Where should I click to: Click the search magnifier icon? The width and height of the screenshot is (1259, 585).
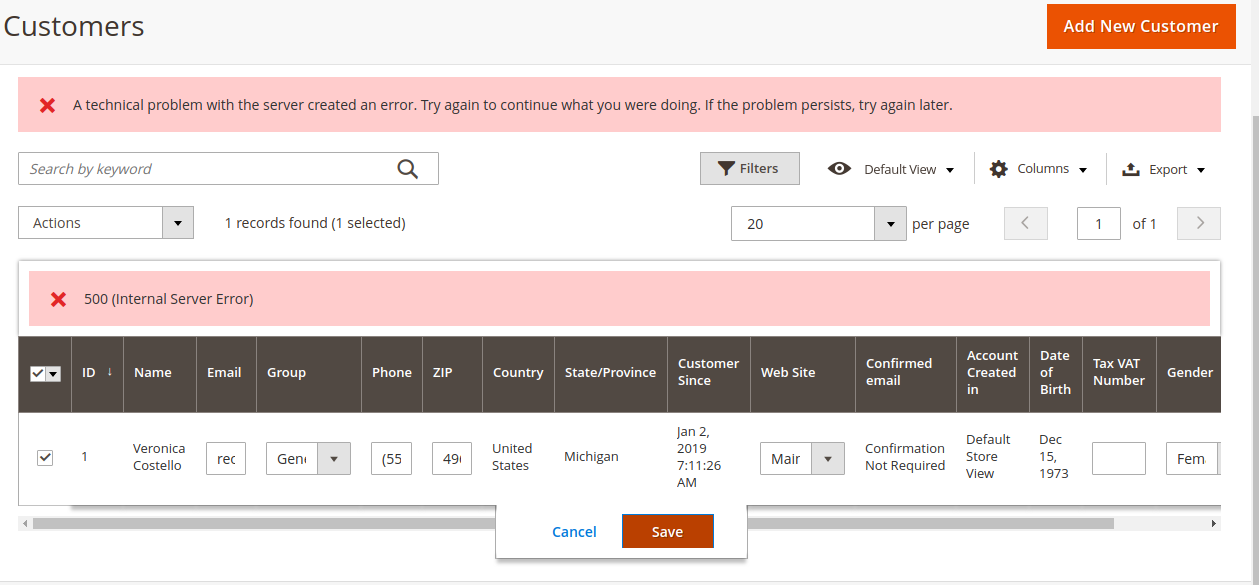[x=407, y=168]
